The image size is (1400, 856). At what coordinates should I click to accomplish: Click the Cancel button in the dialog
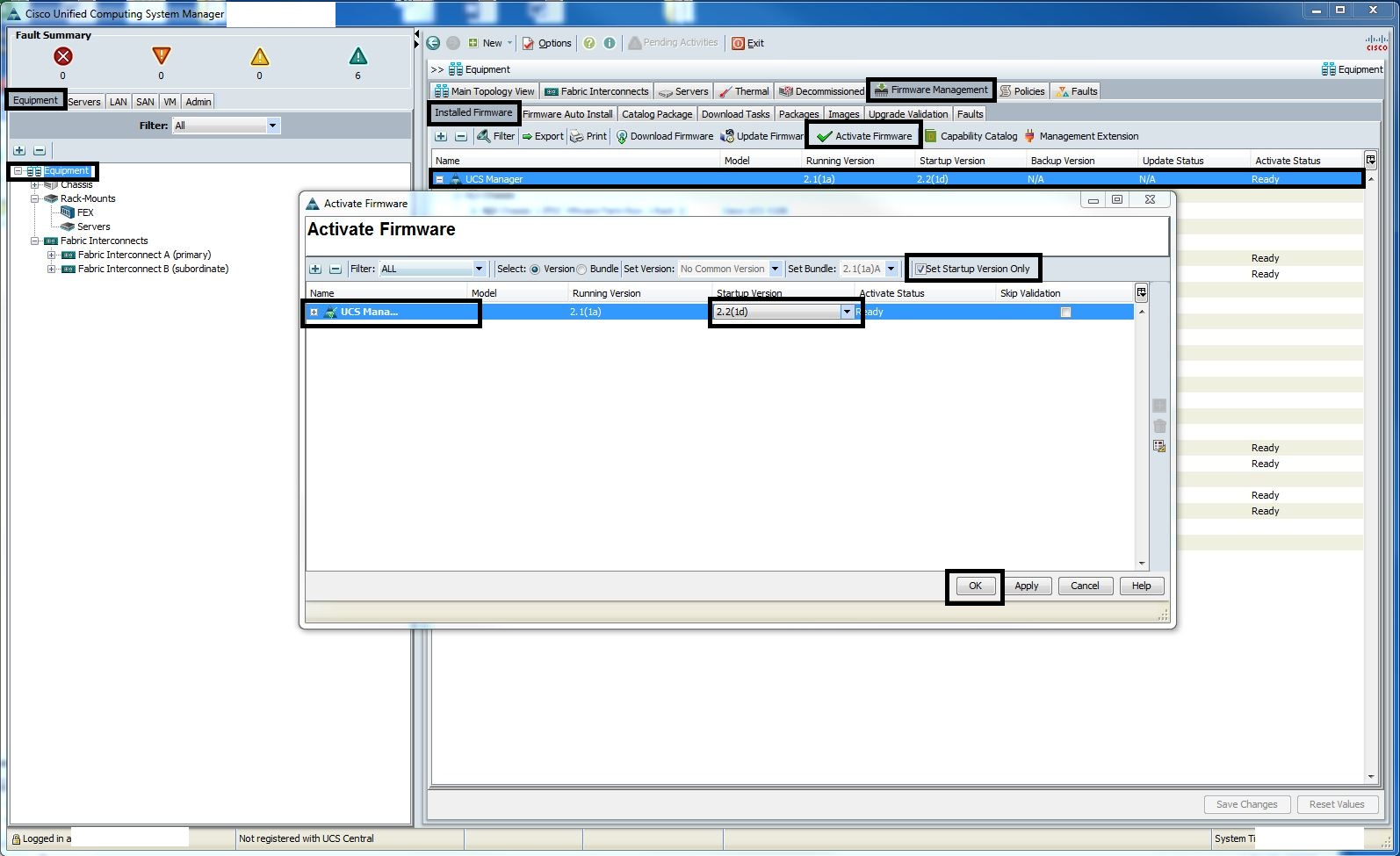pyautogui.click(x=1084, y=586)
